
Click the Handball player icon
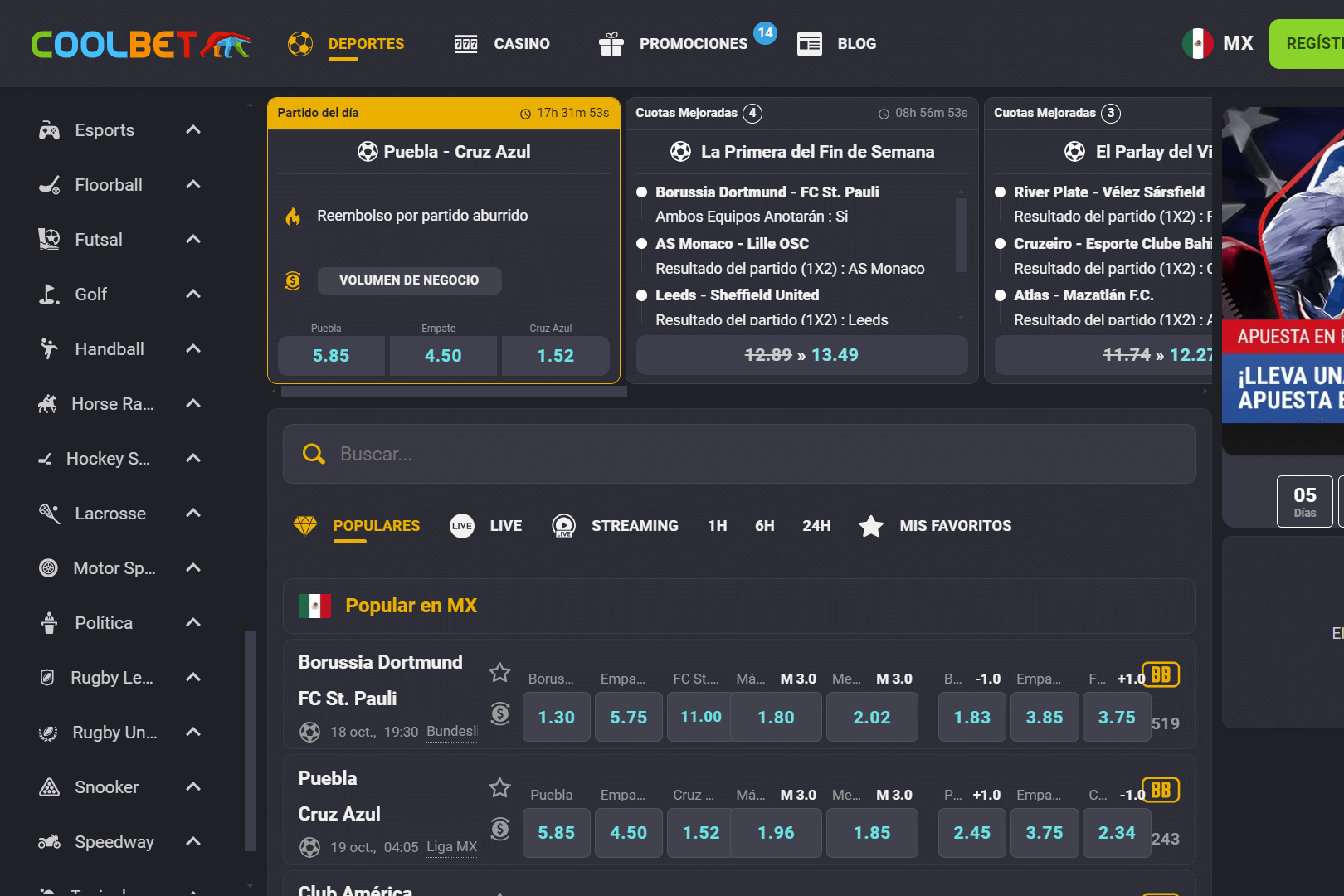pyautogui.click(x=49, y=349)
